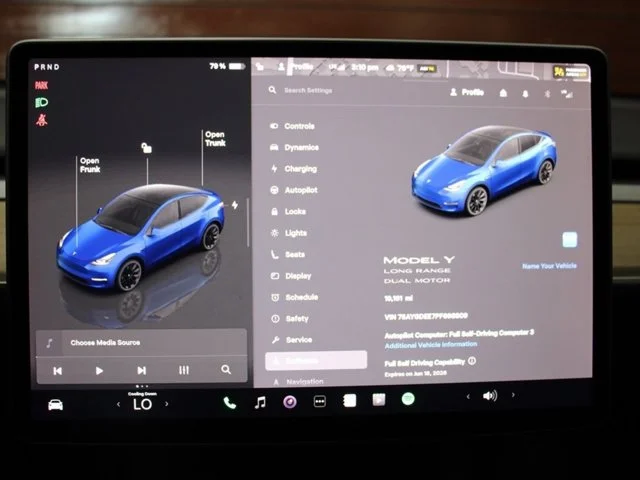Open climate controls via LO temperature
Viewport: 640px width, 480px height.
[142, 404]
